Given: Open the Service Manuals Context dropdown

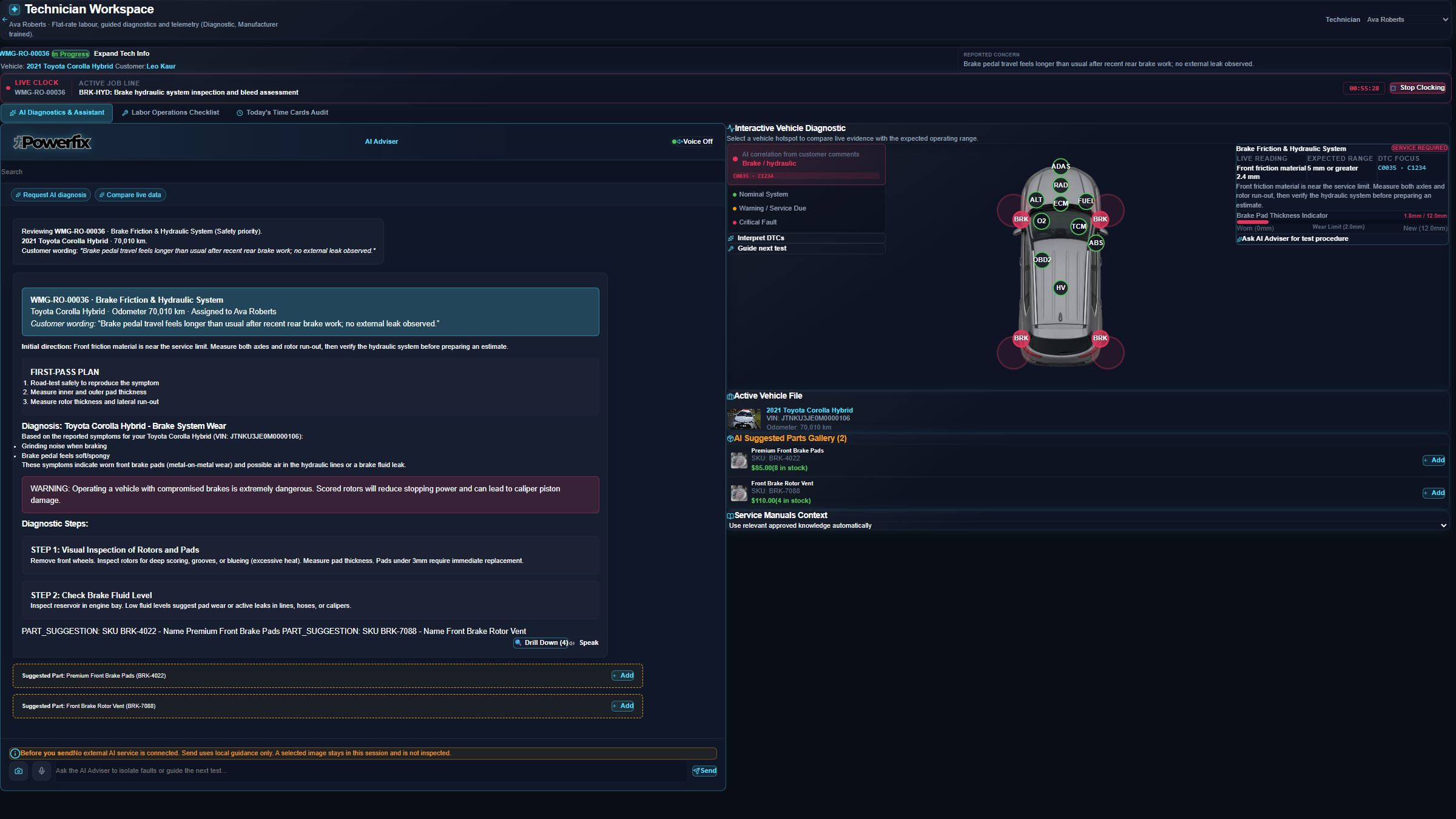Looking at the screenshot, I should [1088, 525].
